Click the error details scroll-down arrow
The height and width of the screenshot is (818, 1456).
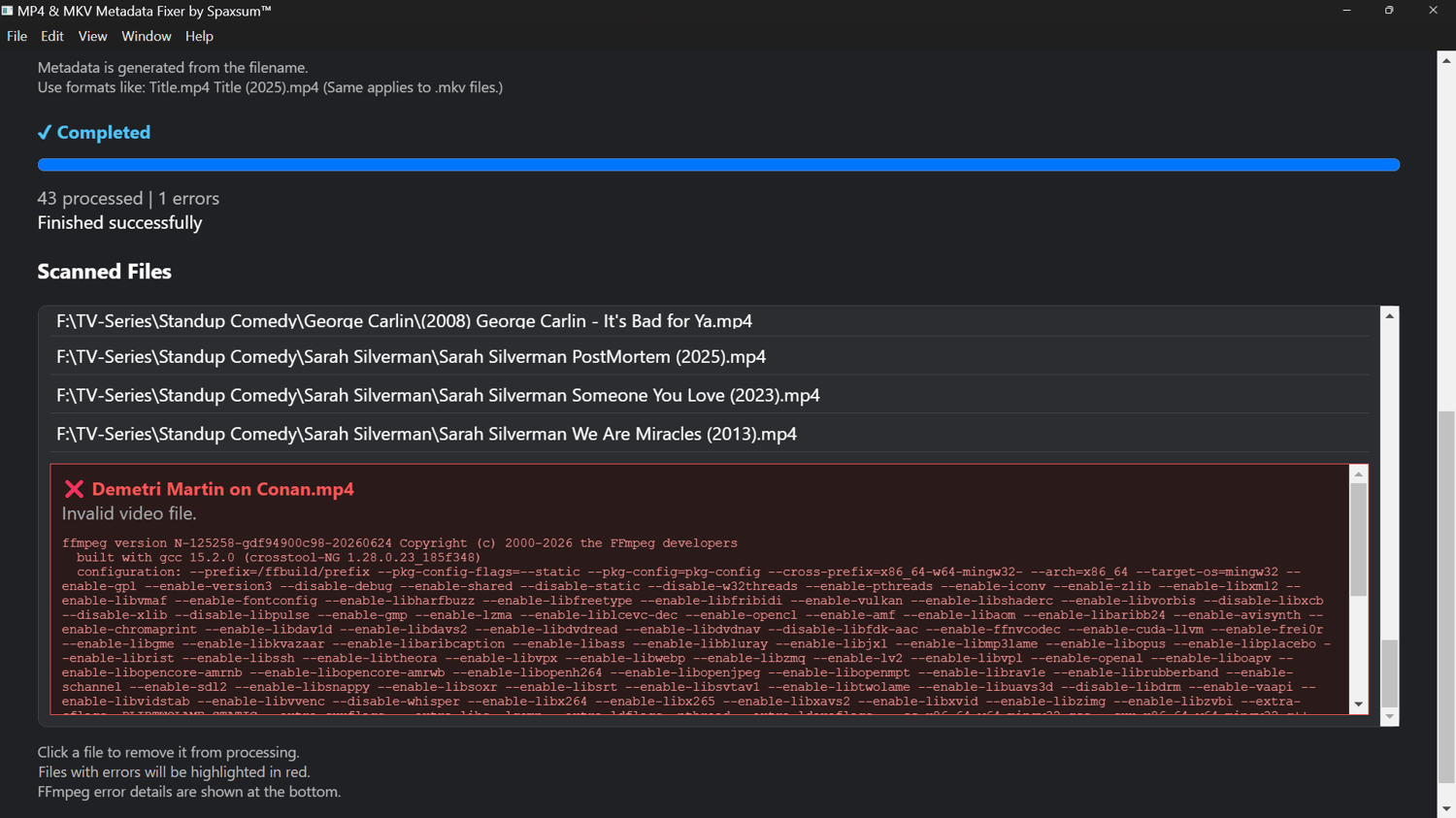coord(1359,704)
